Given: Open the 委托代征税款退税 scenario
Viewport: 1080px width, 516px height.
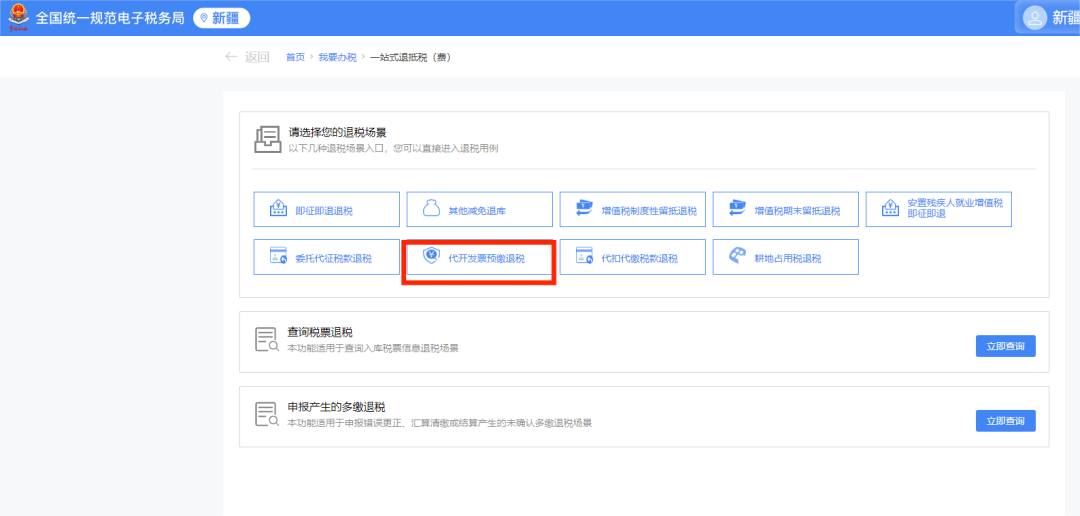Looking at the screenshot, I should [x=326, y=257].
